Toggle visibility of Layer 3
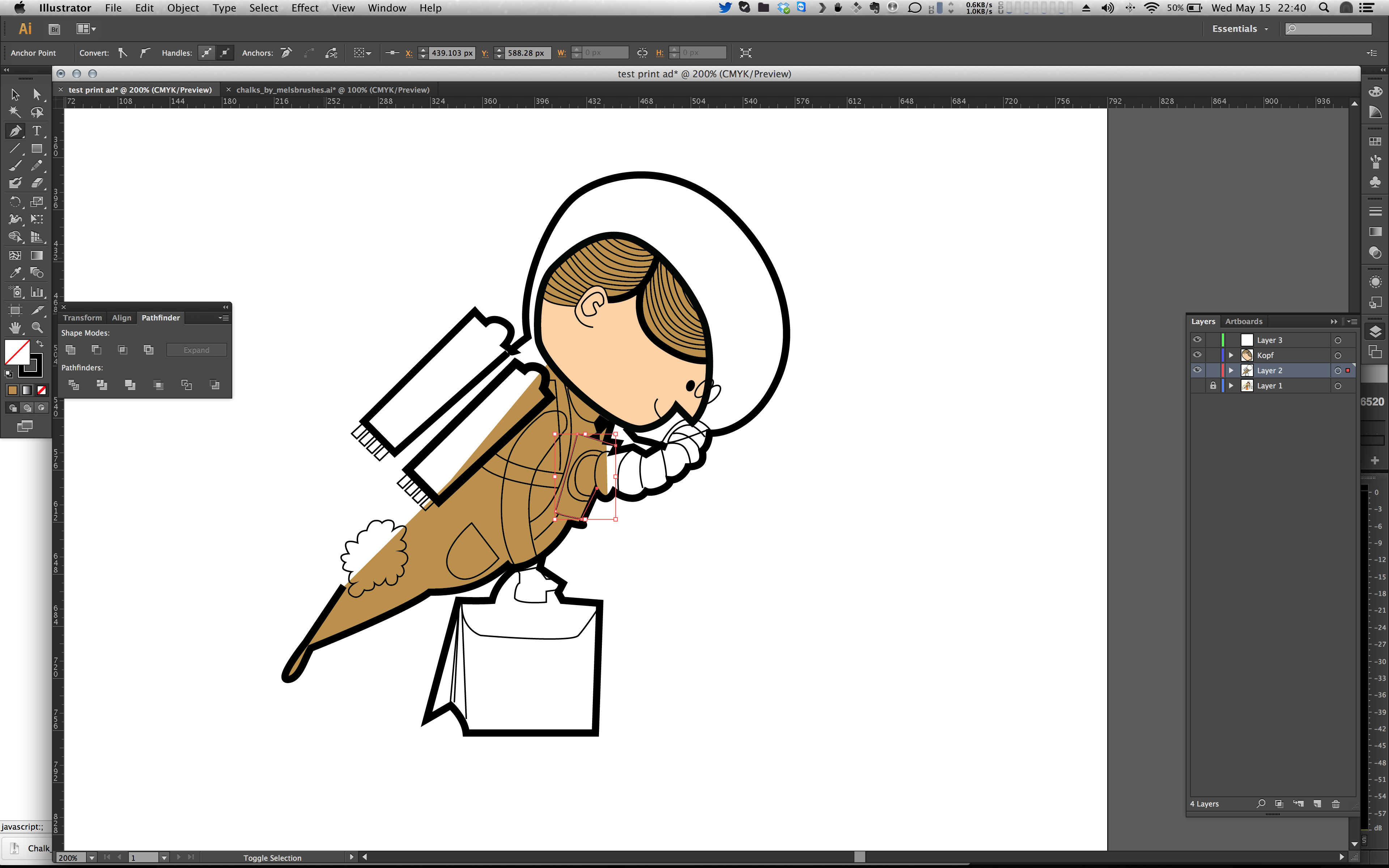This screenshot has width=1389, height=868. (1197, 339)
